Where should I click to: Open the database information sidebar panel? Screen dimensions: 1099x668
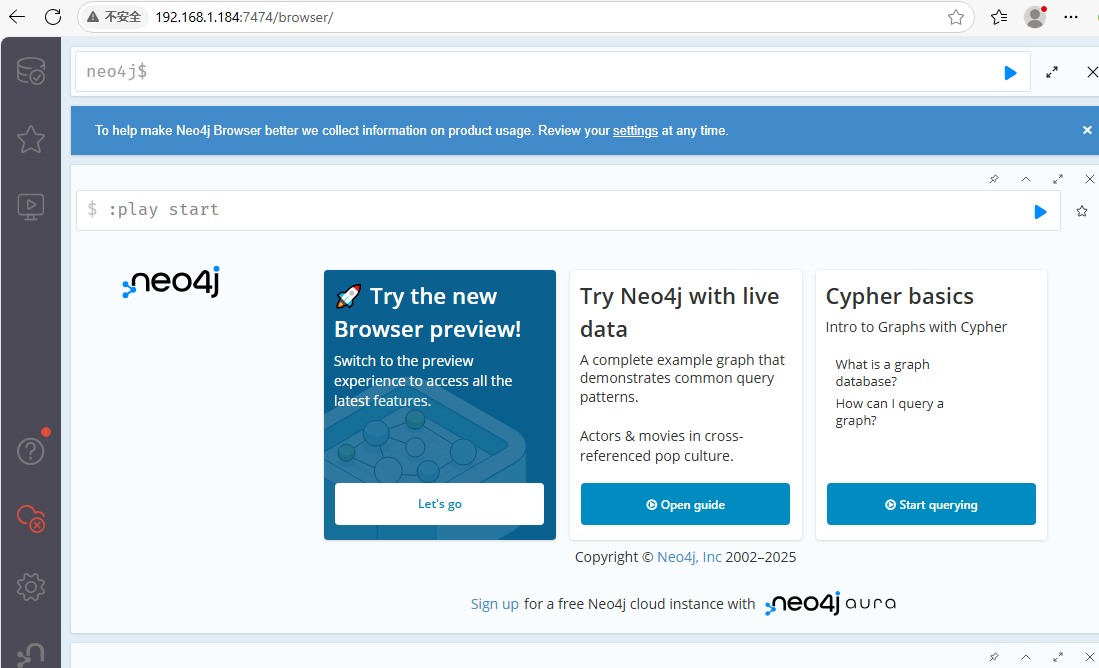click(30, 71)
